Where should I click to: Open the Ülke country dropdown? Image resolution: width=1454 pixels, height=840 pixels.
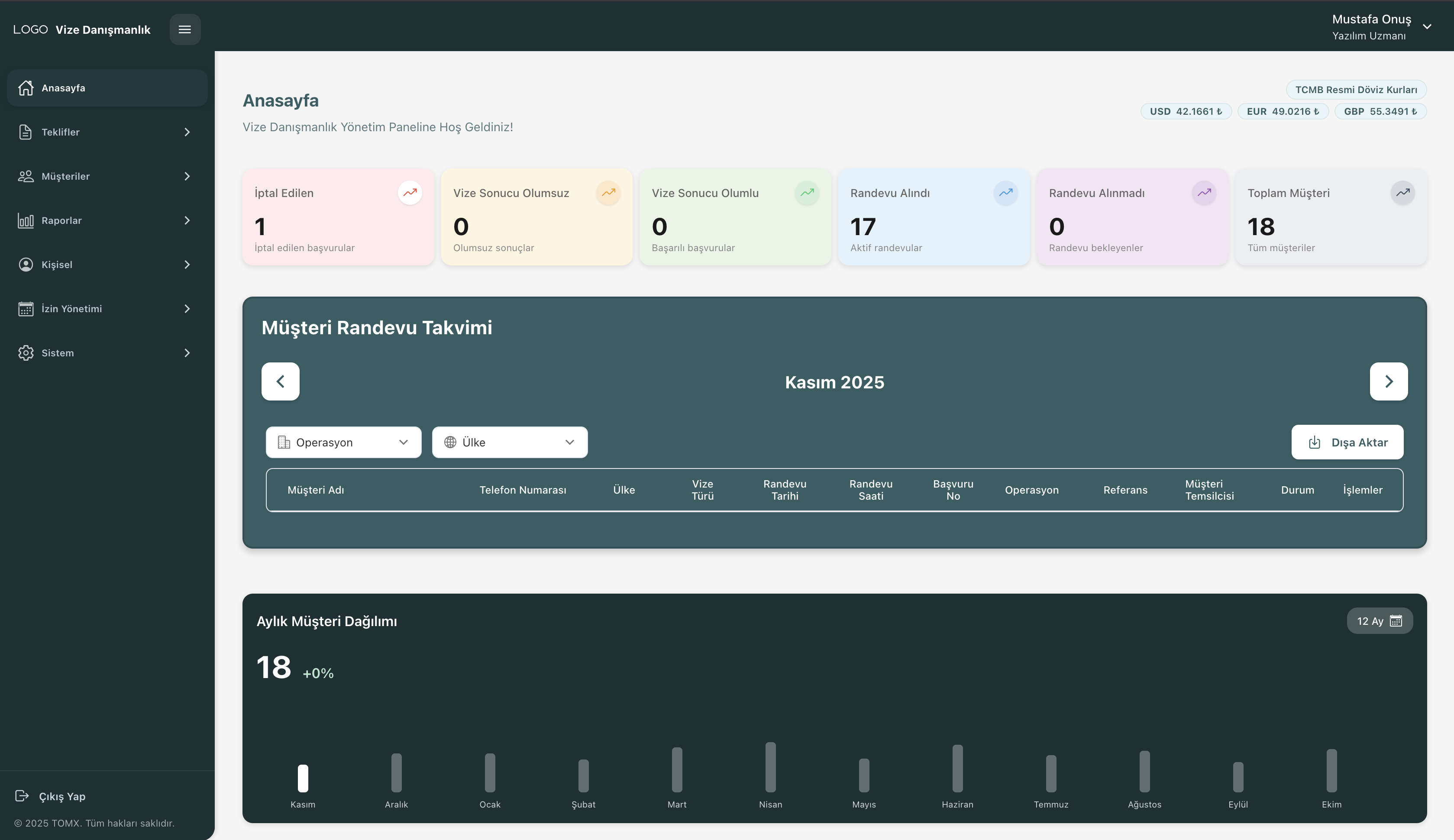click(x=509, y=443)
